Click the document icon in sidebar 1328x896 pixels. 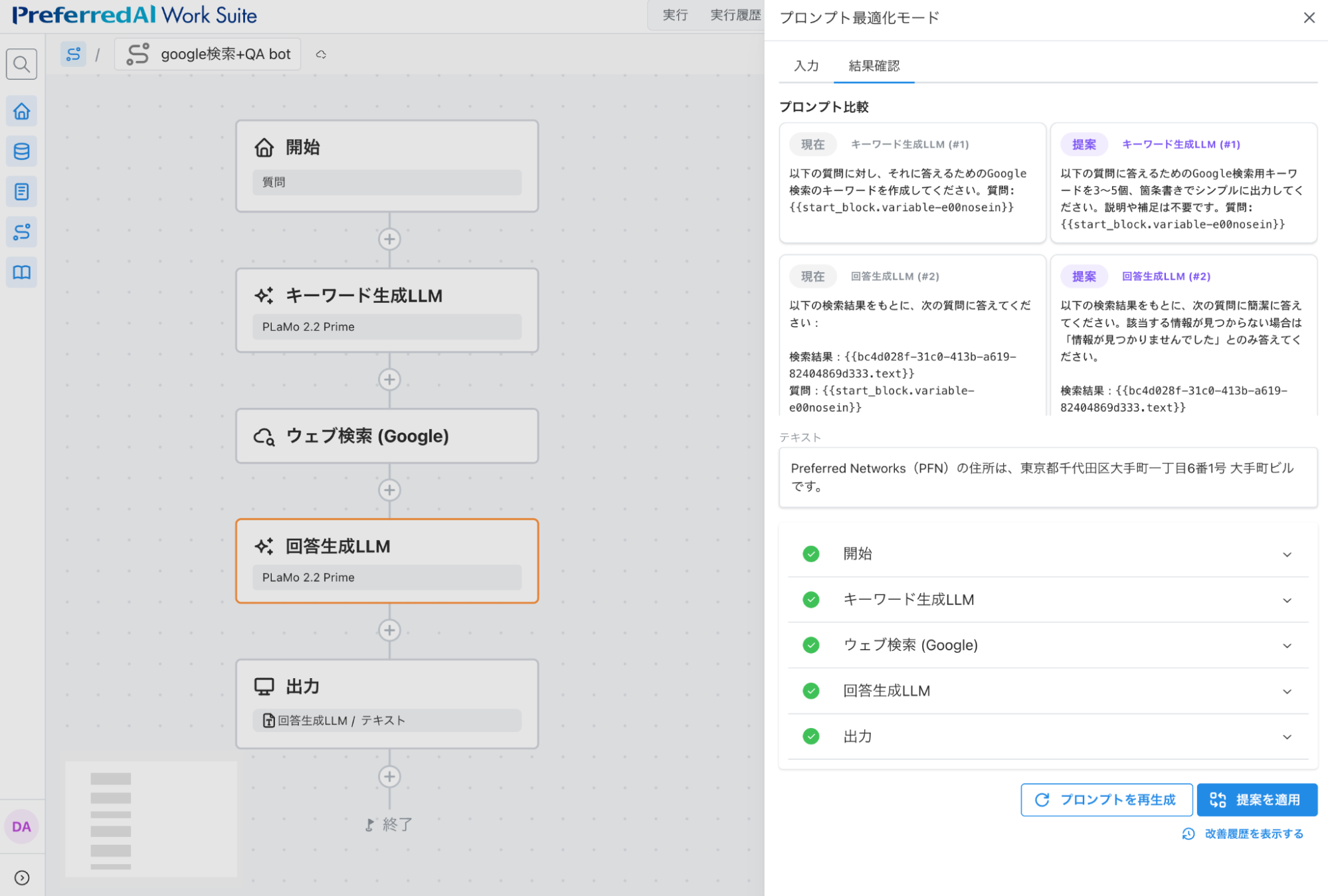click(x=21, y=192)
